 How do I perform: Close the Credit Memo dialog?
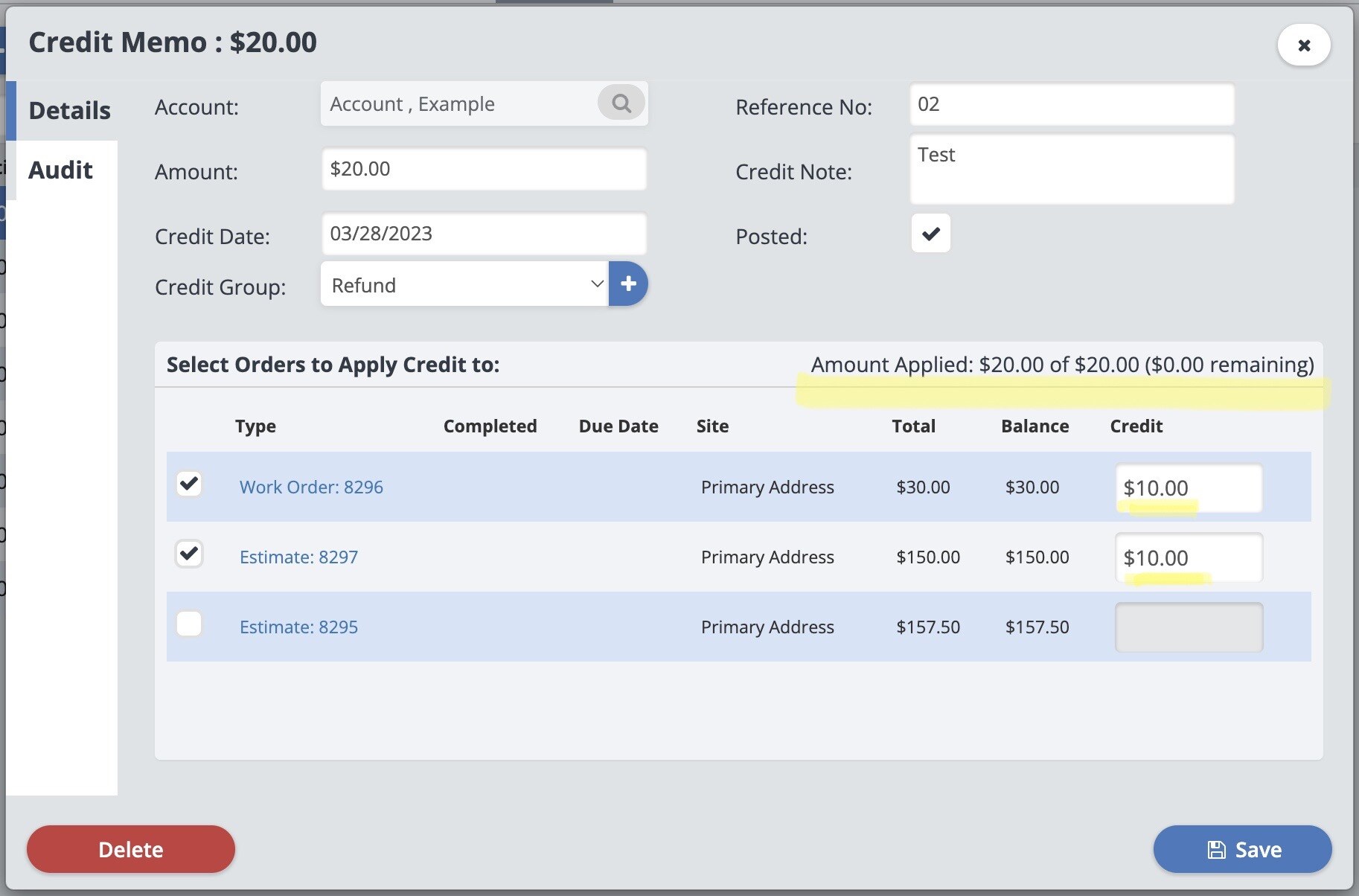(x=1304, y=45)
